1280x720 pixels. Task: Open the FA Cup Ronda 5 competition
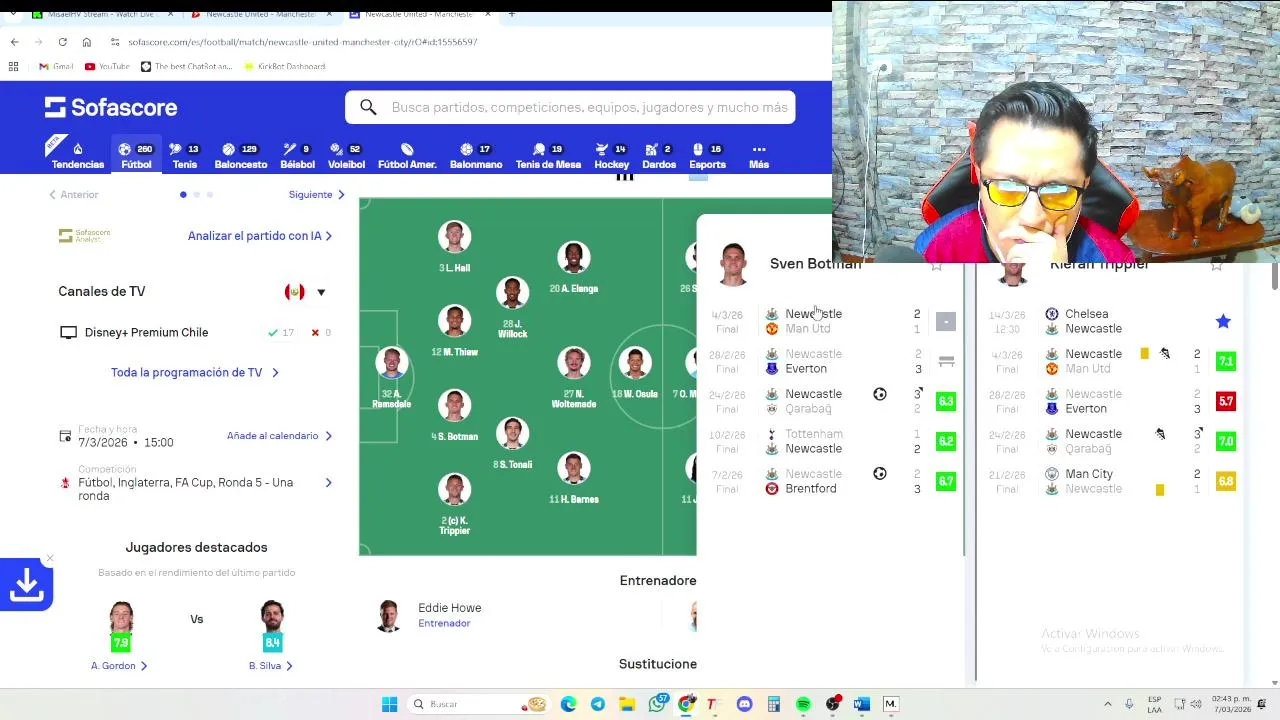[x=195, y=483]
